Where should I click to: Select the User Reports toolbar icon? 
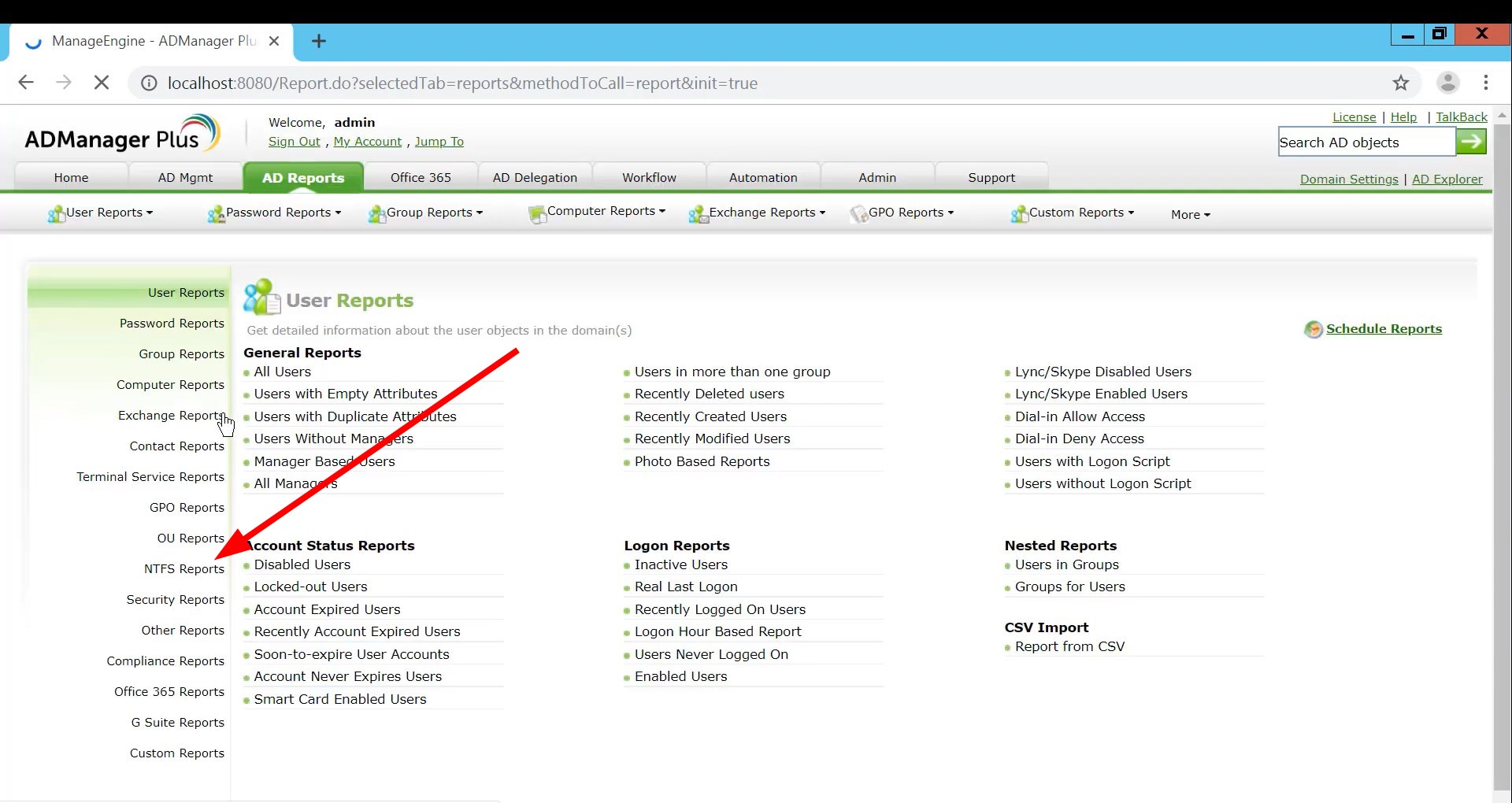55,213
